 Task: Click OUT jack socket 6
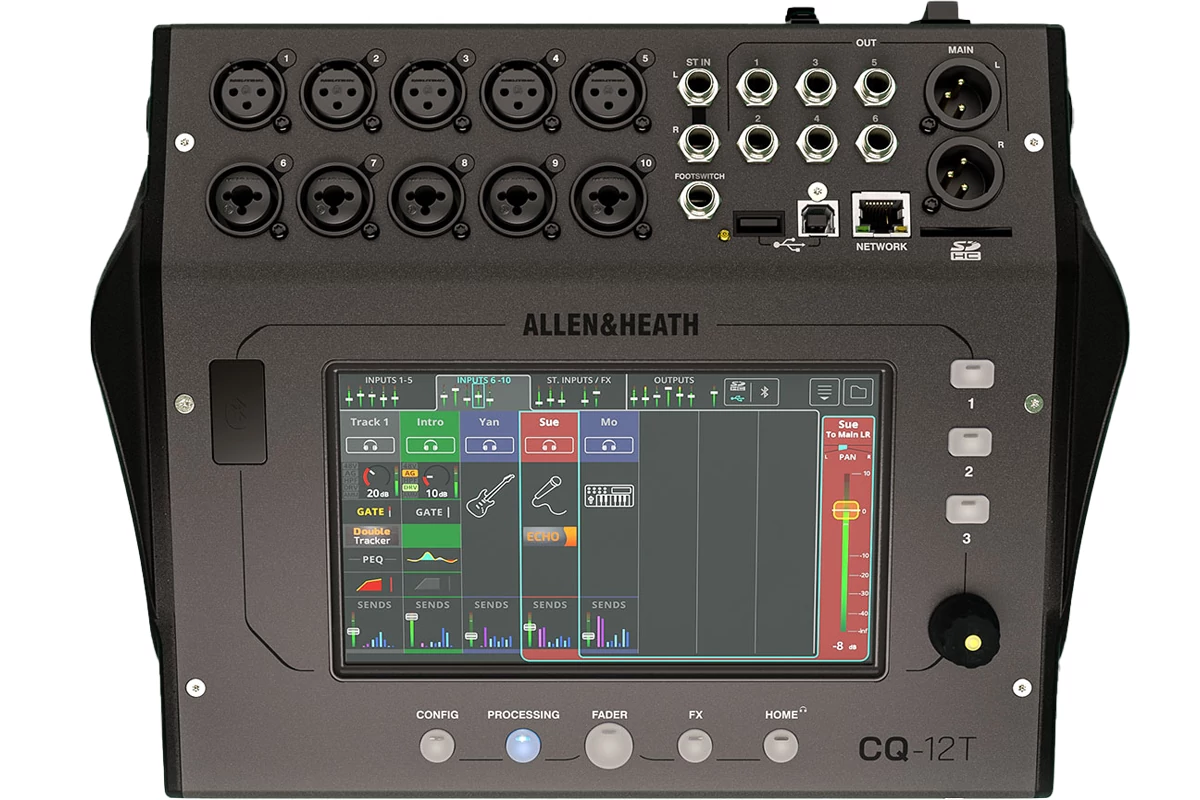point(874,143)
